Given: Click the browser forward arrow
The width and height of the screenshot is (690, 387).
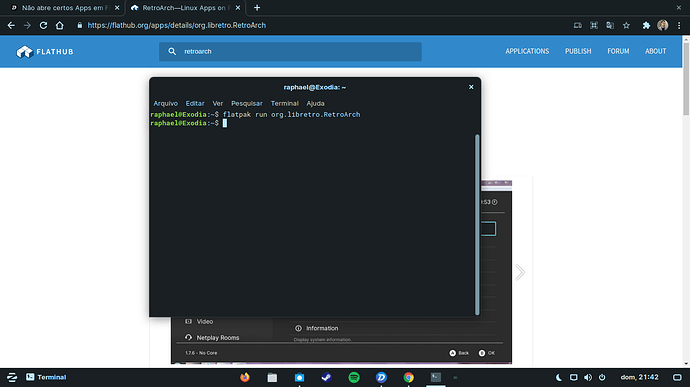Looking at the screenshot, I should tap(27, 26).
